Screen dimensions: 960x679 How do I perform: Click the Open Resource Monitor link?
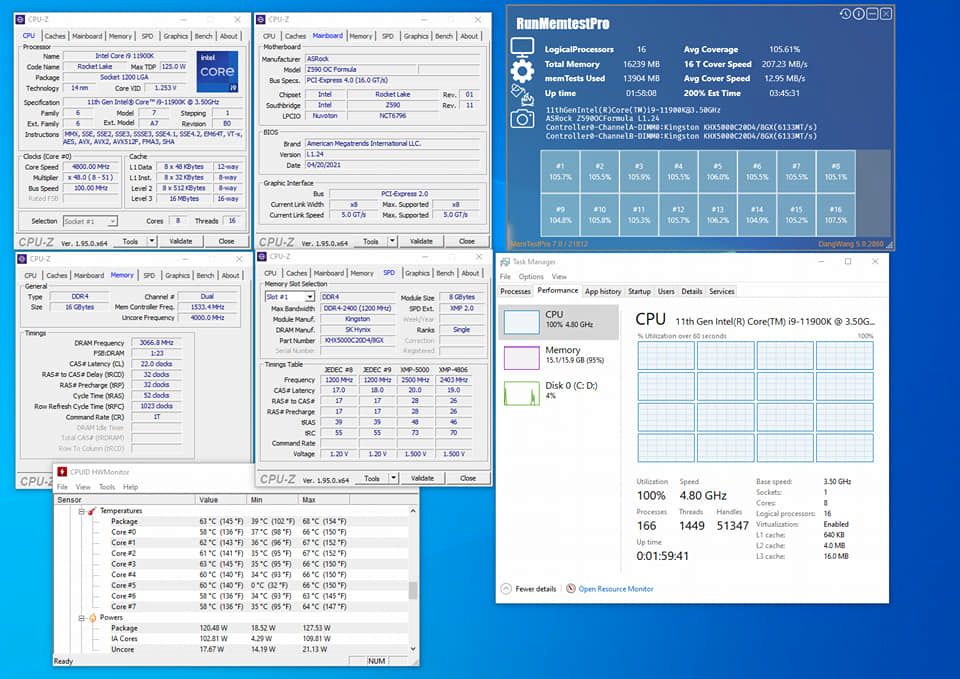[x=616, y=589]
